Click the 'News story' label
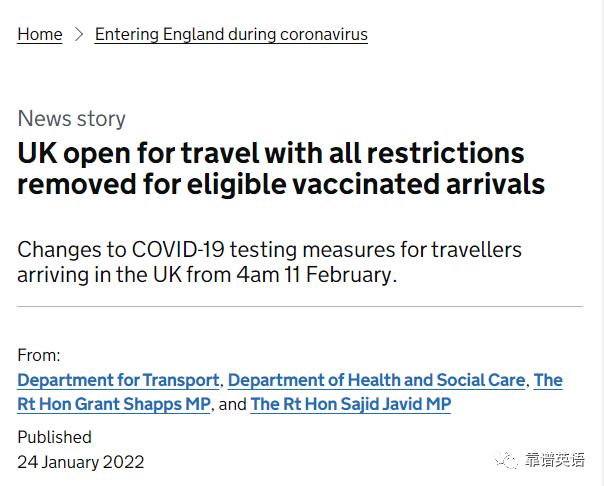Image resolution: width=604 pixels, height=486 pixels. (72, 118)
